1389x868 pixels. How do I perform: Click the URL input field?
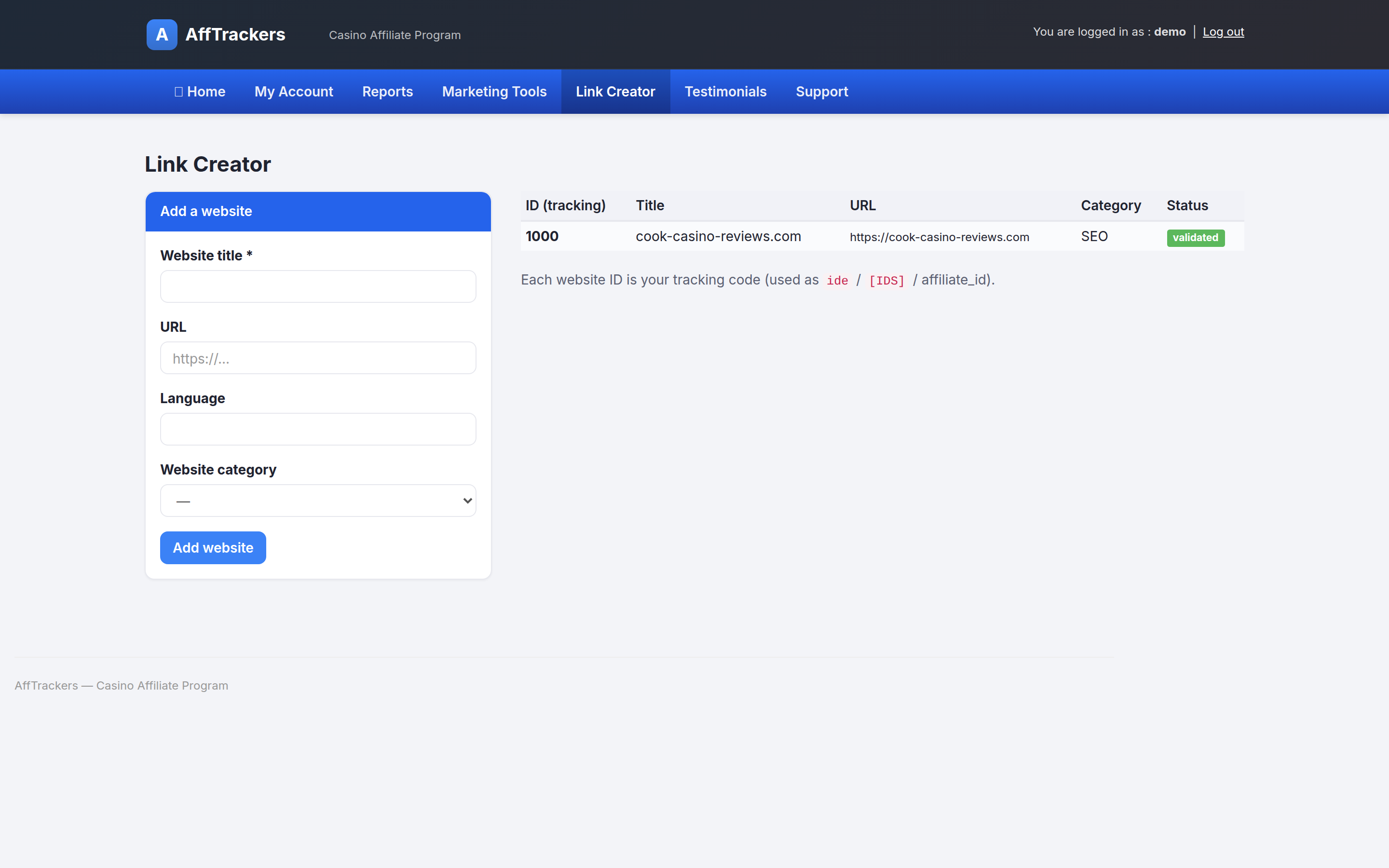point(318,358)
